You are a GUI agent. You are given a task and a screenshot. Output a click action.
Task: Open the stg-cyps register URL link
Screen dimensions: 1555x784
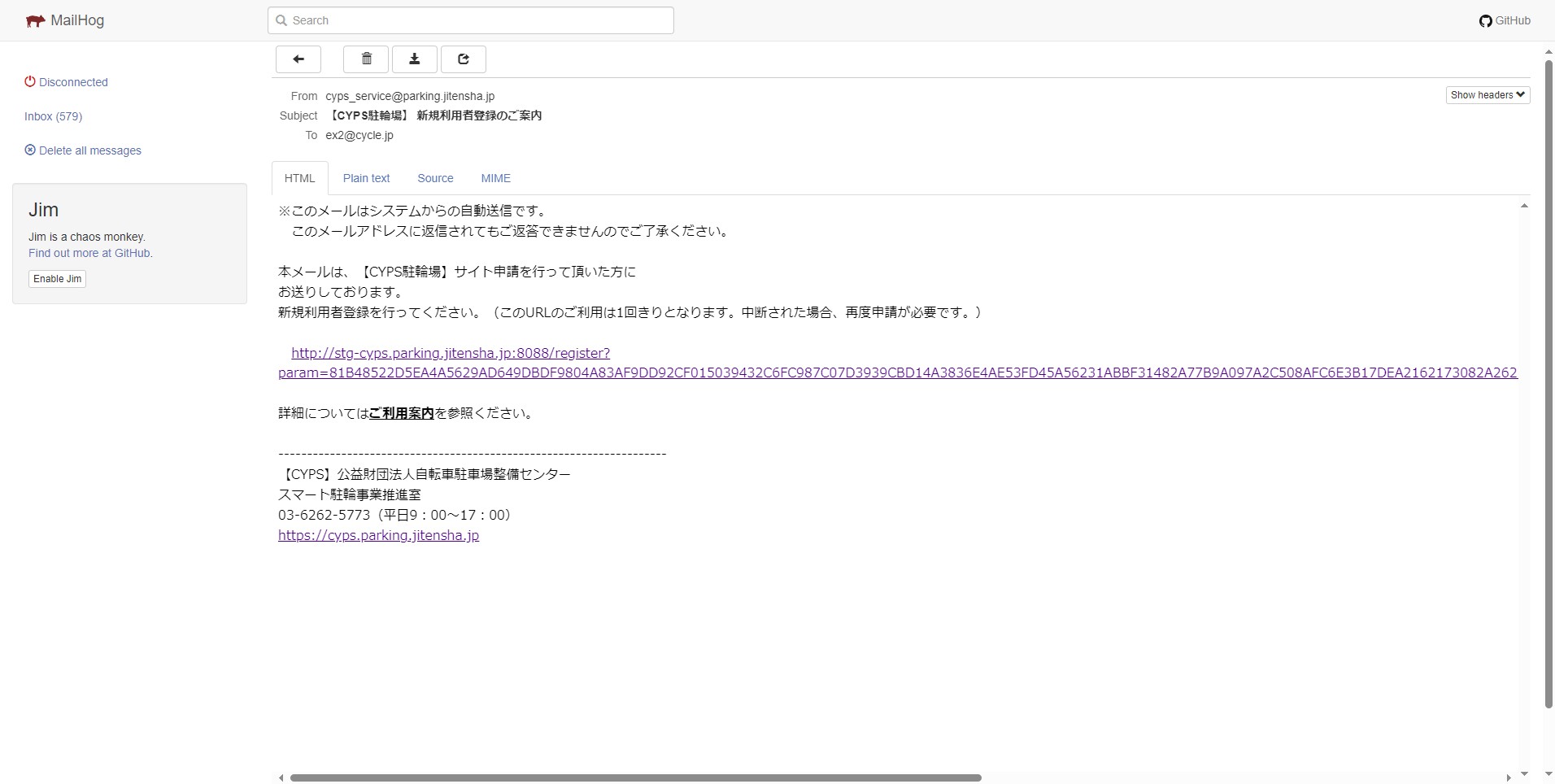click(x=451, y=353)
